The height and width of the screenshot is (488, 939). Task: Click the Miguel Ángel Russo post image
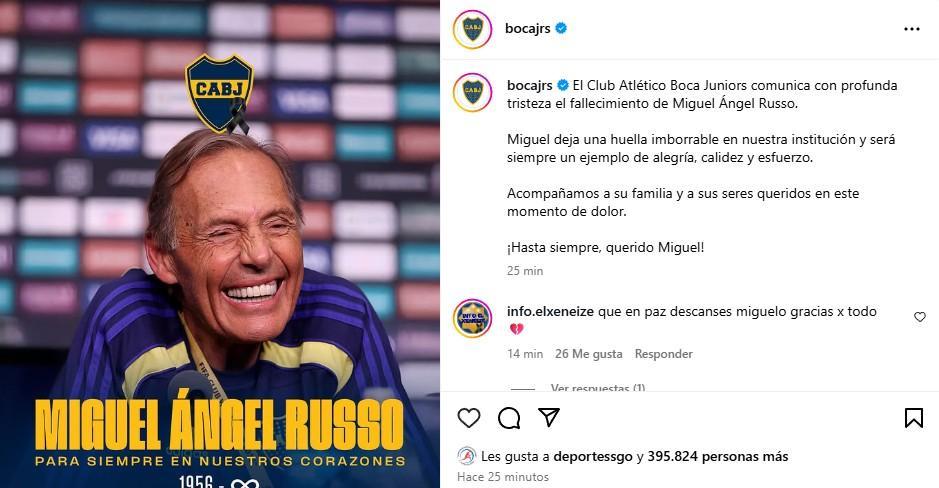[220, 244]
